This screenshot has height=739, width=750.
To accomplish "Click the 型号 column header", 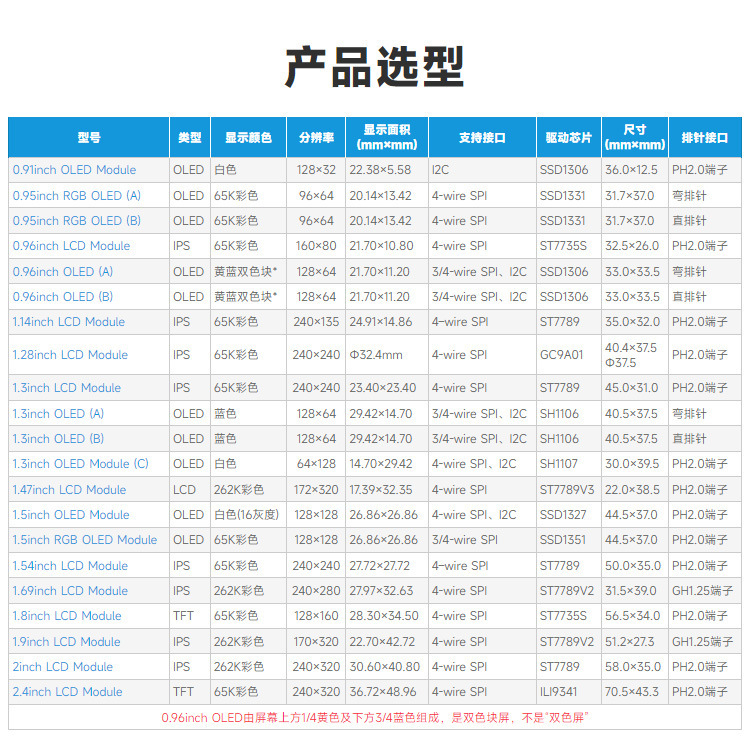I will click(x=89, y=138).
